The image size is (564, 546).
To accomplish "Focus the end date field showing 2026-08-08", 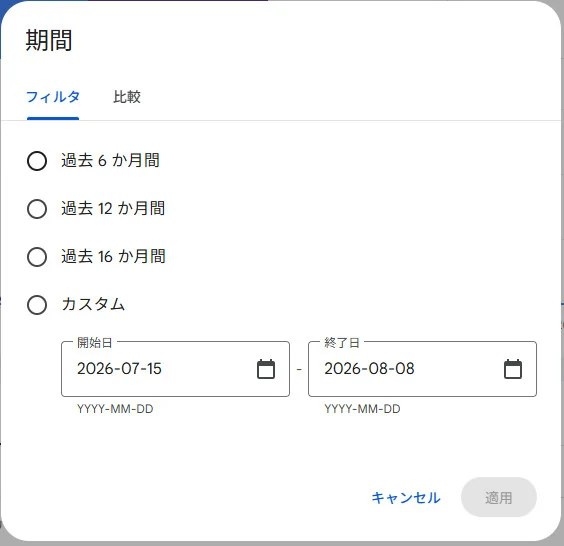I will tap(422, 369).
